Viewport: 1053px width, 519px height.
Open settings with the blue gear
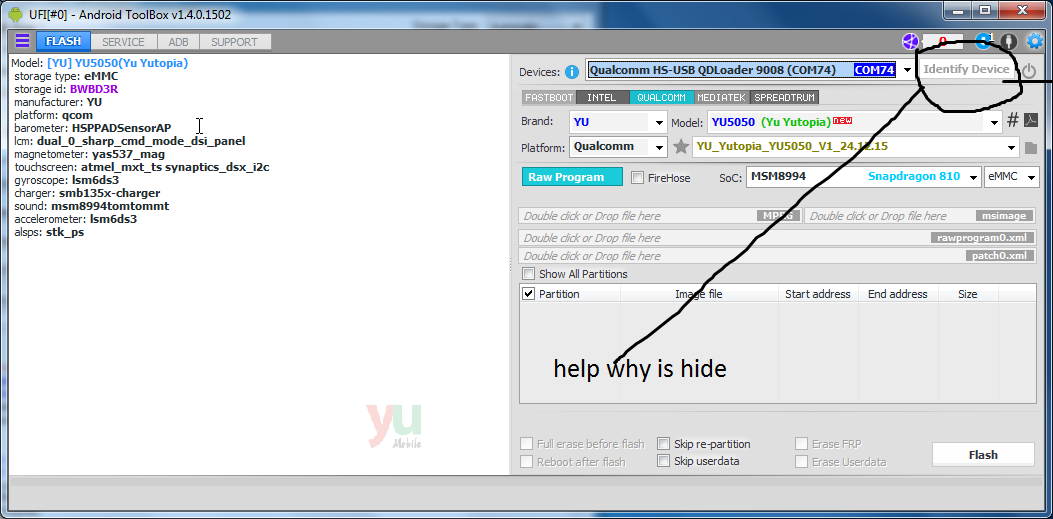[x=1034, y=42]
